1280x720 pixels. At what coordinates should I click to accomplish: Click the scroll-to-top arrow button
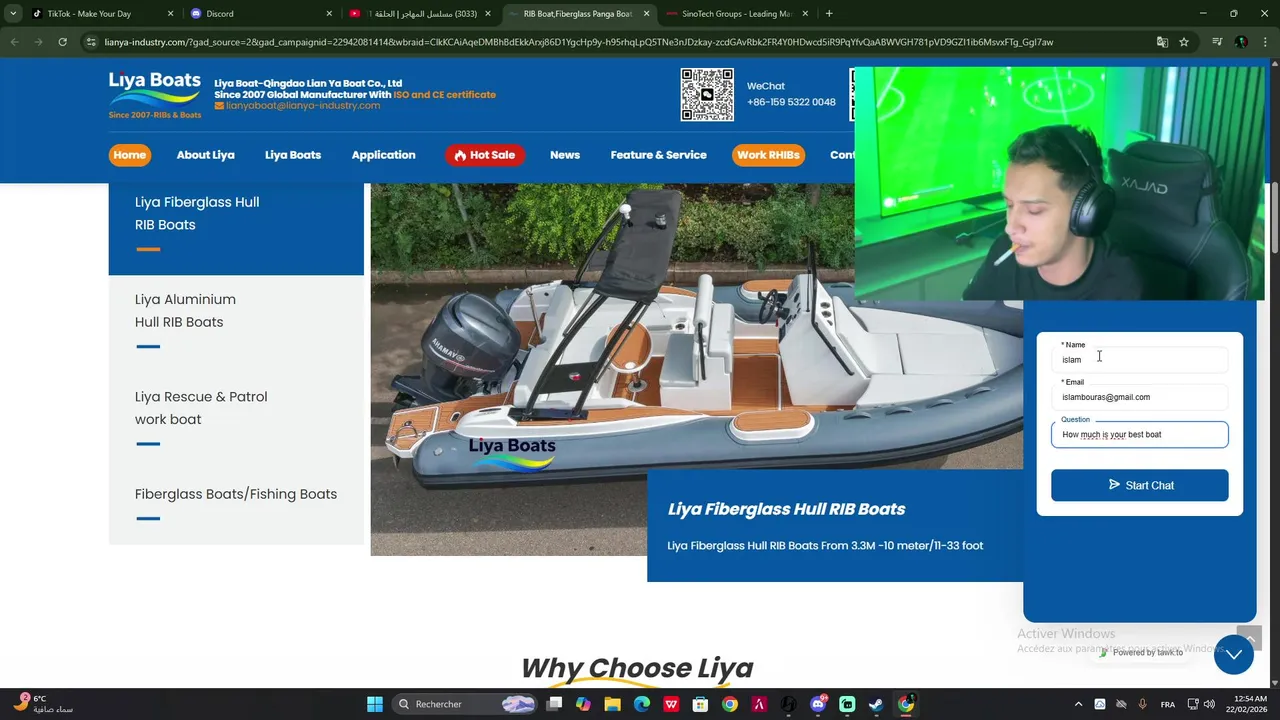pos(1249,637)
